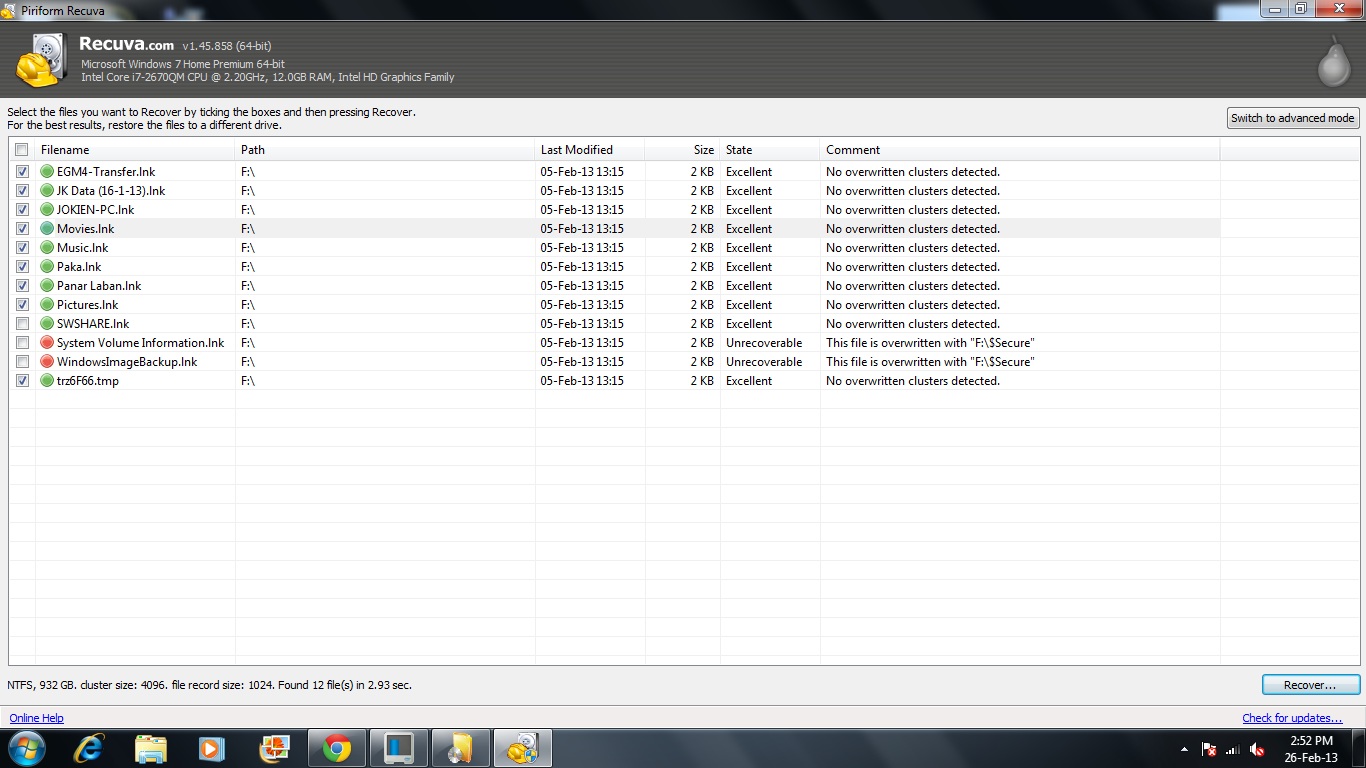Uncheck the EGM4-Transfer.lnk checkbox
Screen dimensions: 1366x768
coord(22,172)
